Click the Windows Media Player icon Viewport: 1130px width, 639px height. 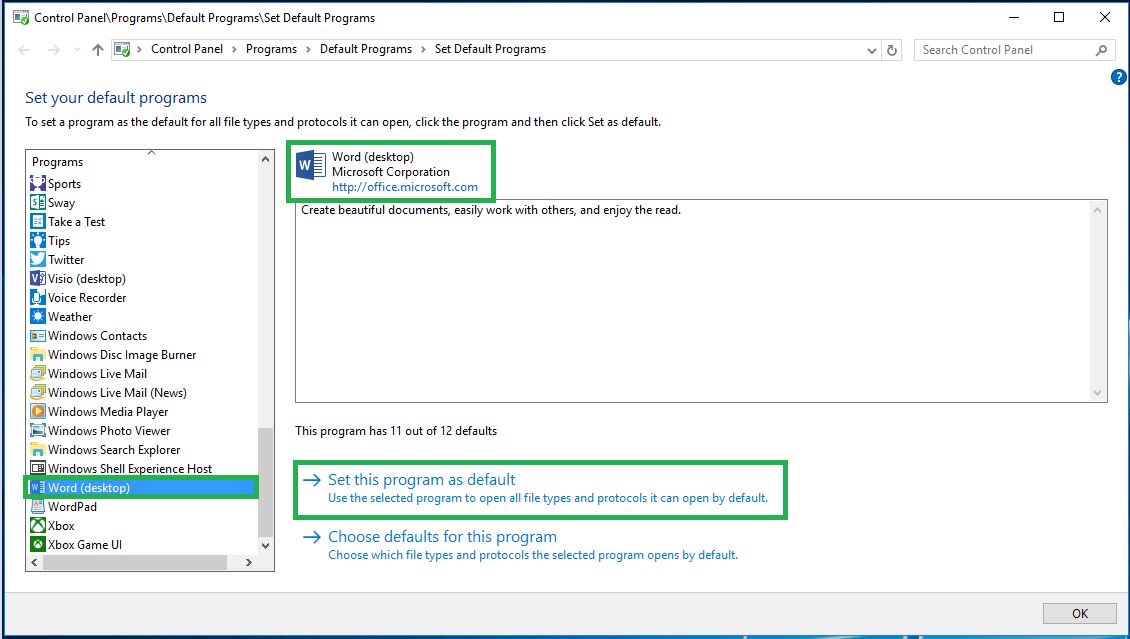pyautogui.click(x=37, y=411)
